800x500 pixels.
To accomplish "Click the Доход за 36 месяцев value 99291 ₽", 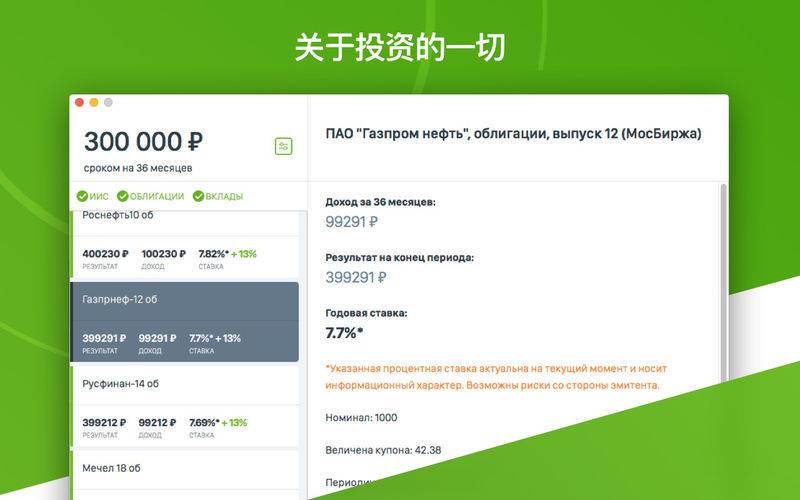I will [x=352, y=222].
